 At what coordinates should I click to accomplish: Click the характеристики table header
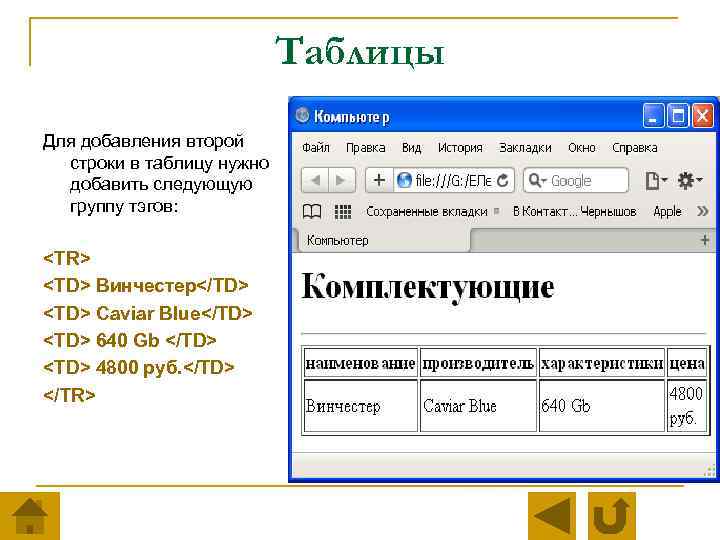(602, 363)
